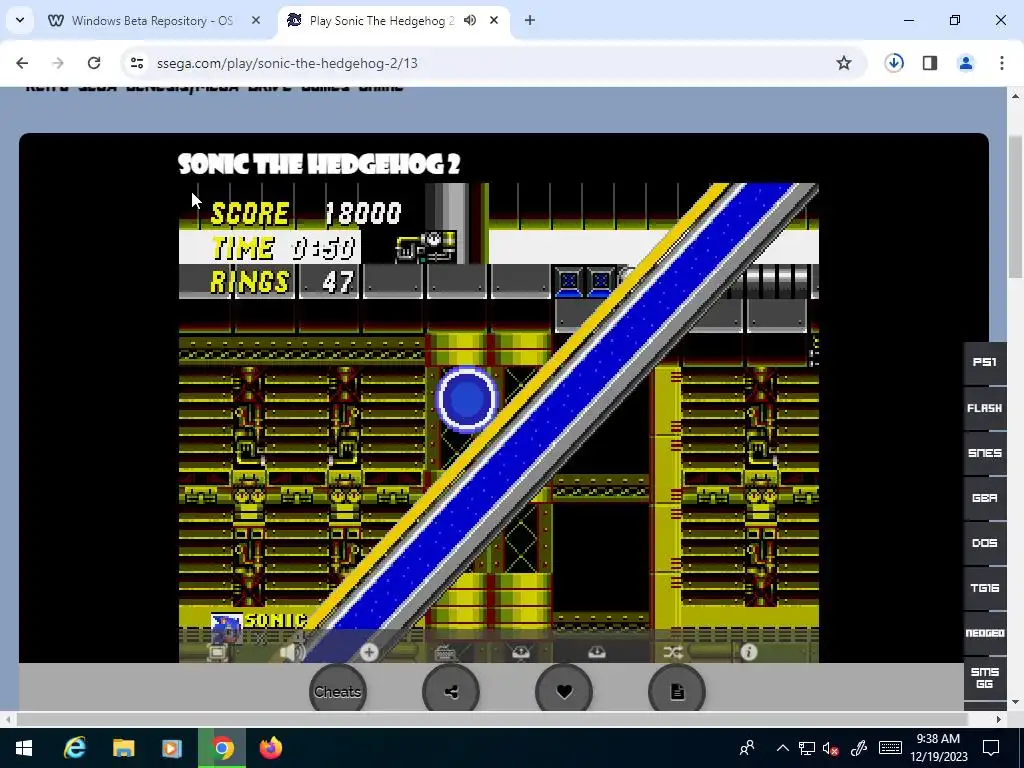1024x768 pixels.
Task: Expand the tab search dropdown arrow
Action: (20, 20)
